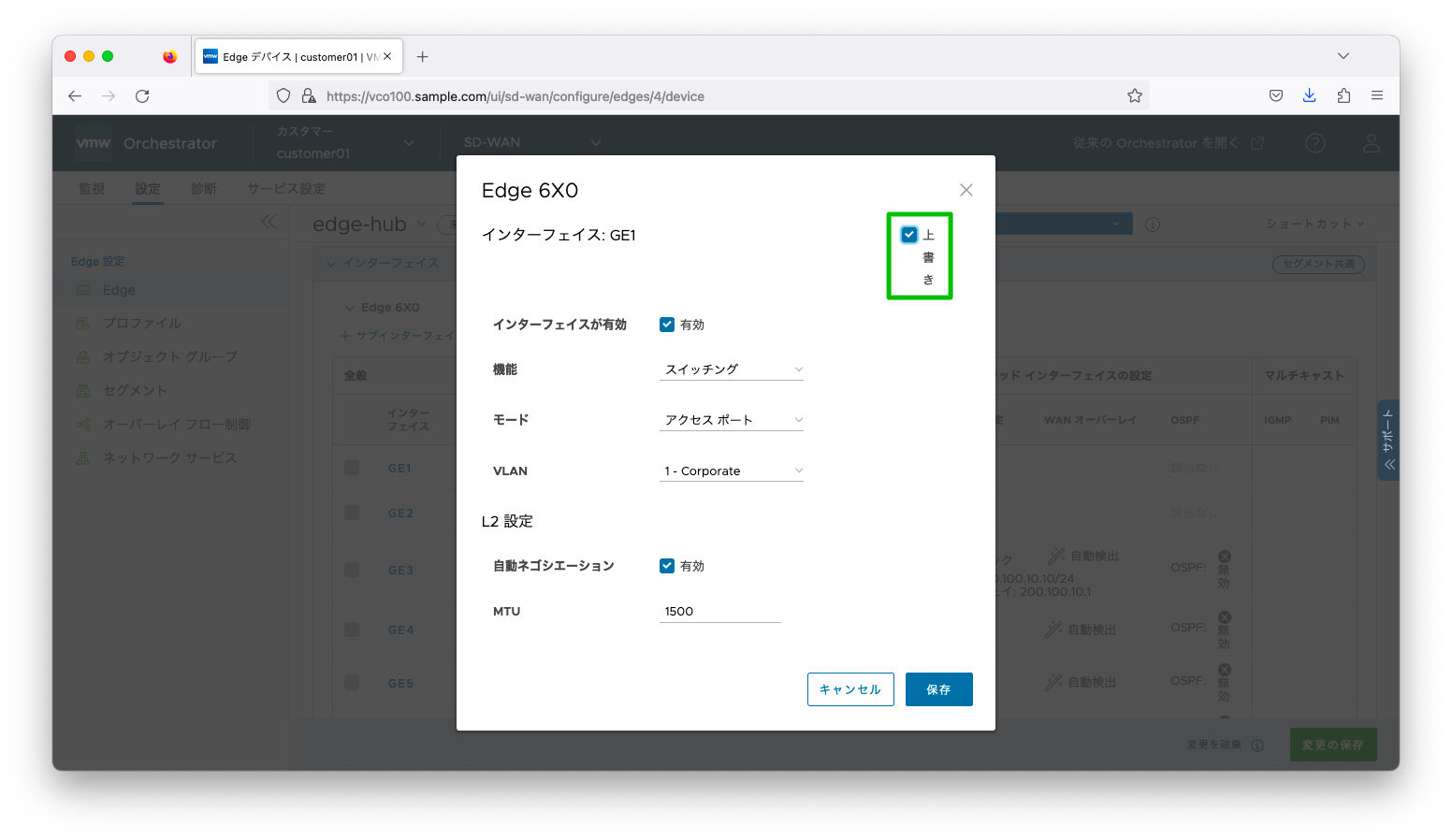Screen dimensions: 1452x840
Task: Click the セグメント共通 badge
Action: click(1318, 265)
